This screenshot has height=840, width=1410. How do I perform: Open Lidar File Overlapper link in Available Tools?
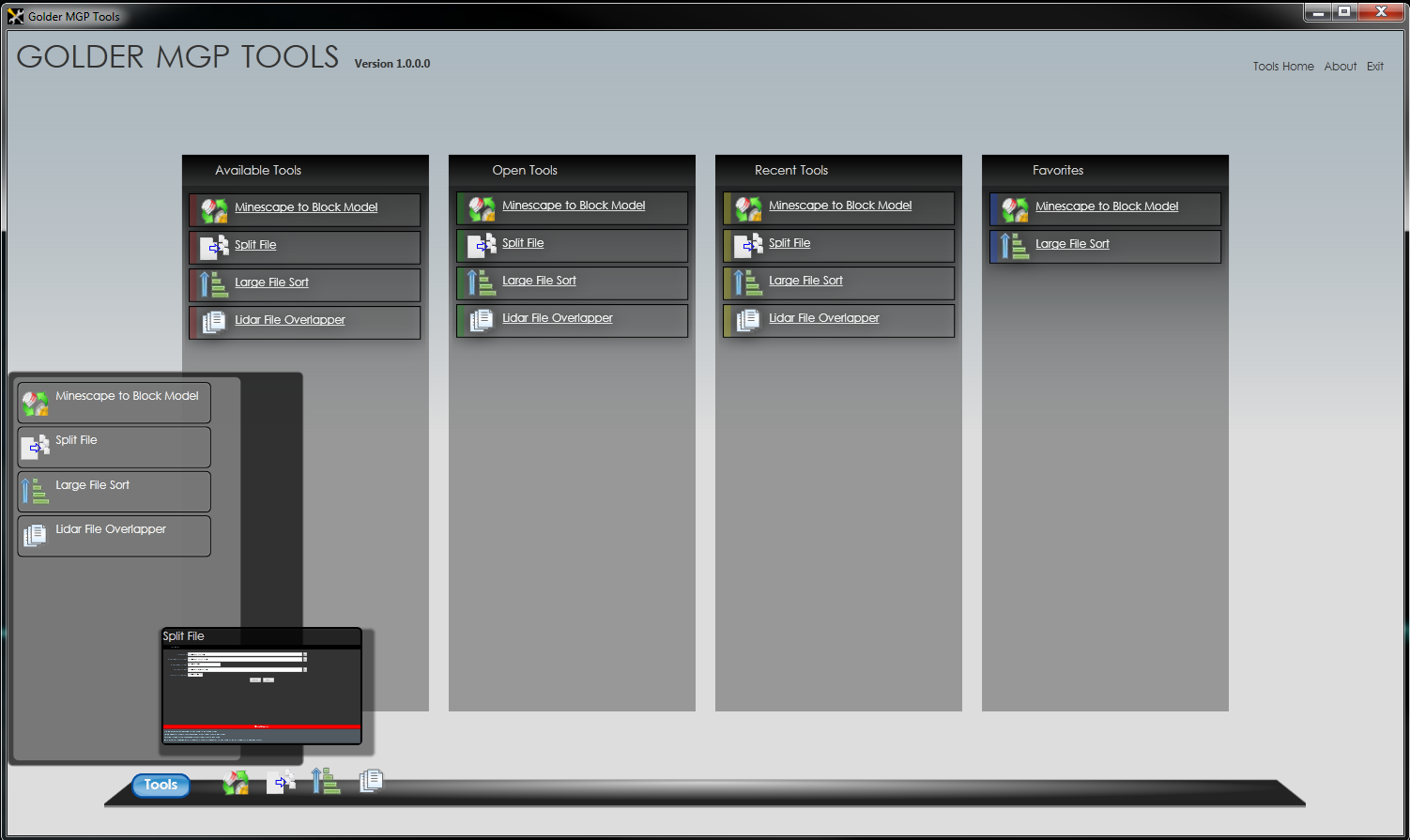click(290, 320)
